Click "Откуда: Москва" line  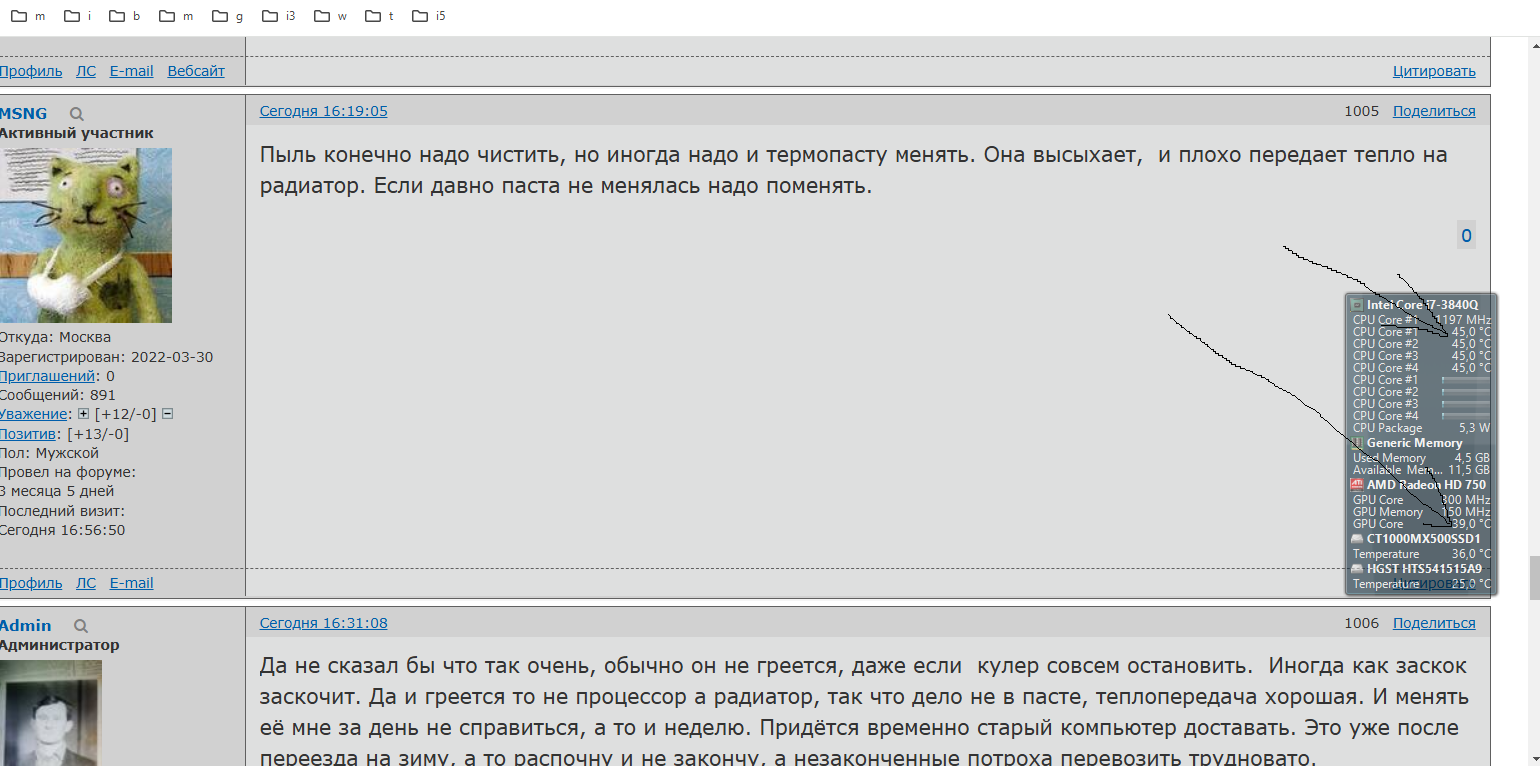point(55,337)
